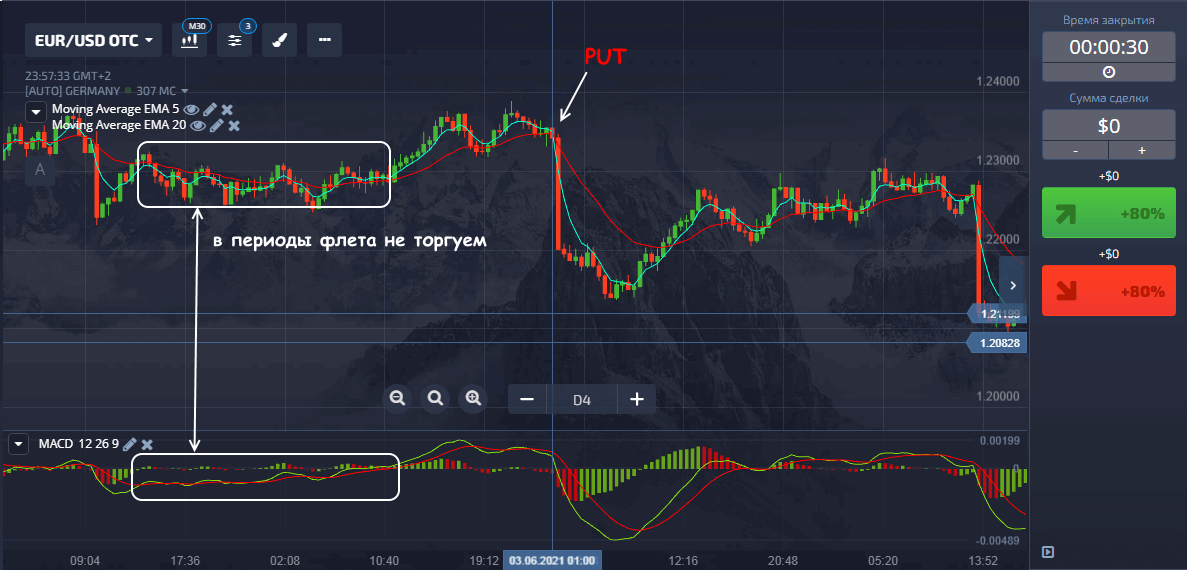Screen dimensions: 1187x570
Task: Expand the 307 MC server connection dropdown
Action: (185, 91)
